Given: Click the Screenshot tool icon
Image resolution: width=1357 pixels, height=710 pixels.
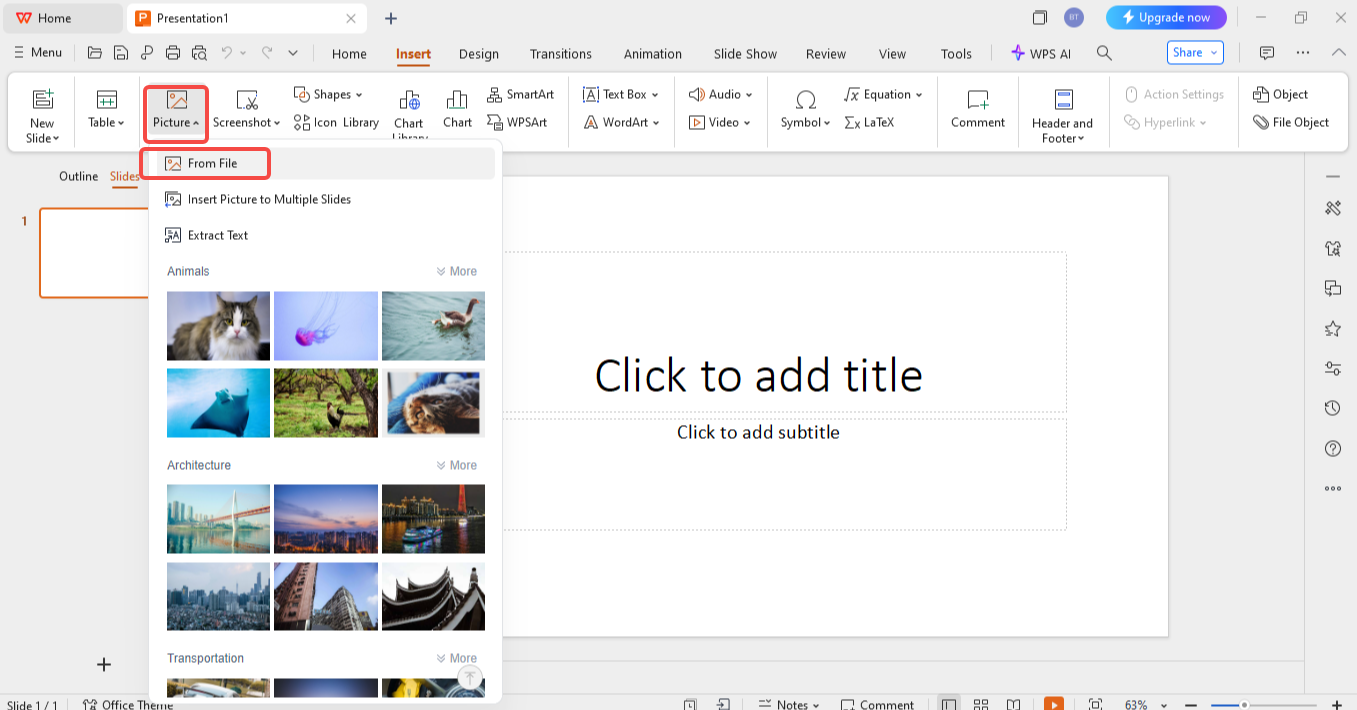Looking at the screenshot, I should (x=246, y=100).
